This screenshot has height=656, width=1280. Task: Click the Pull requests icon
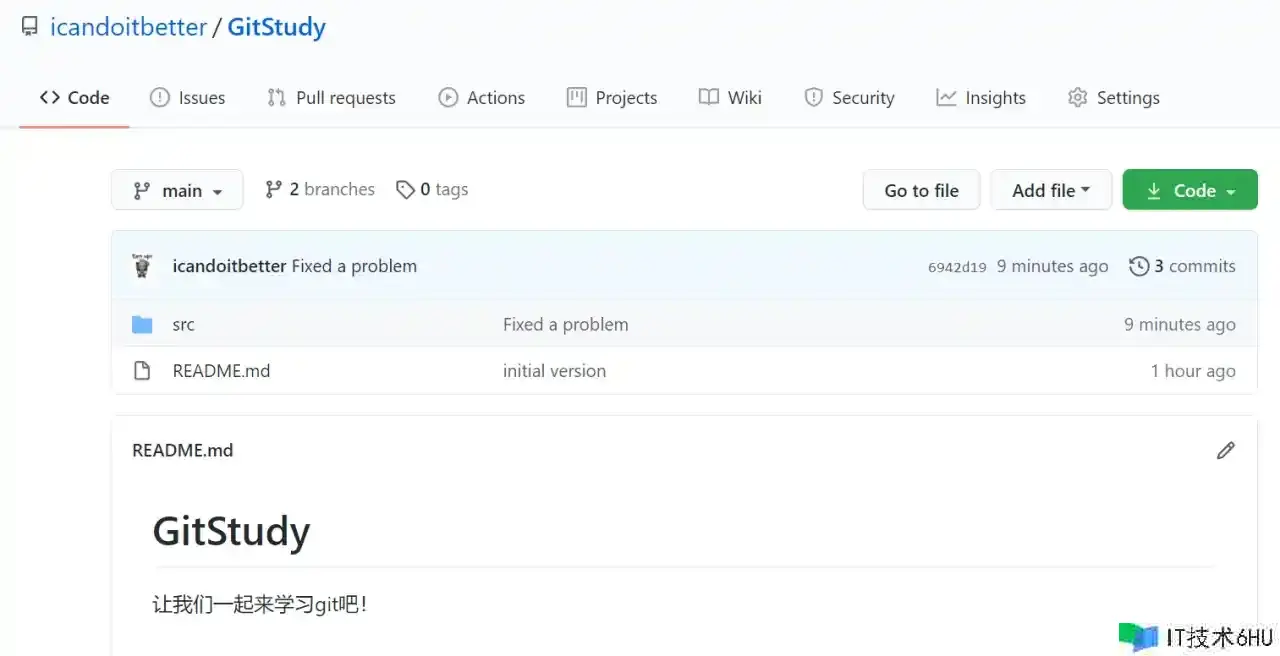point(276,97)
